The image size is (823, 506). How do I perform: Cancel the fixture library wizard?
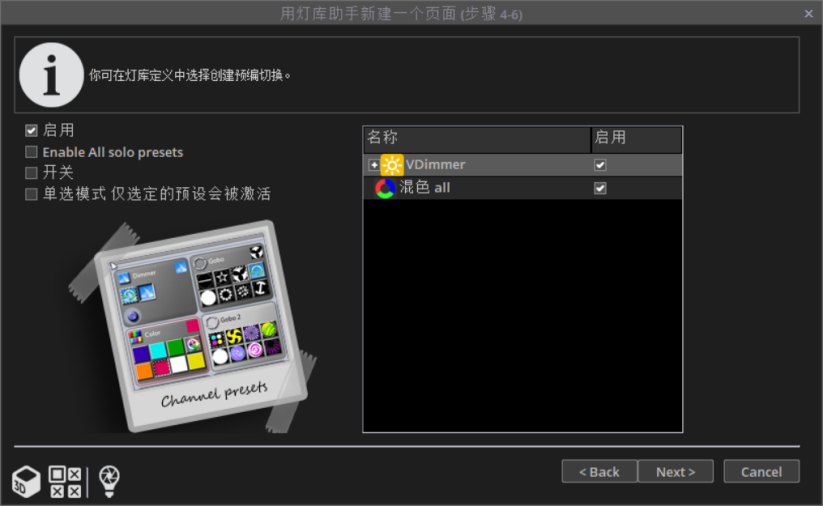click(761, 472)
